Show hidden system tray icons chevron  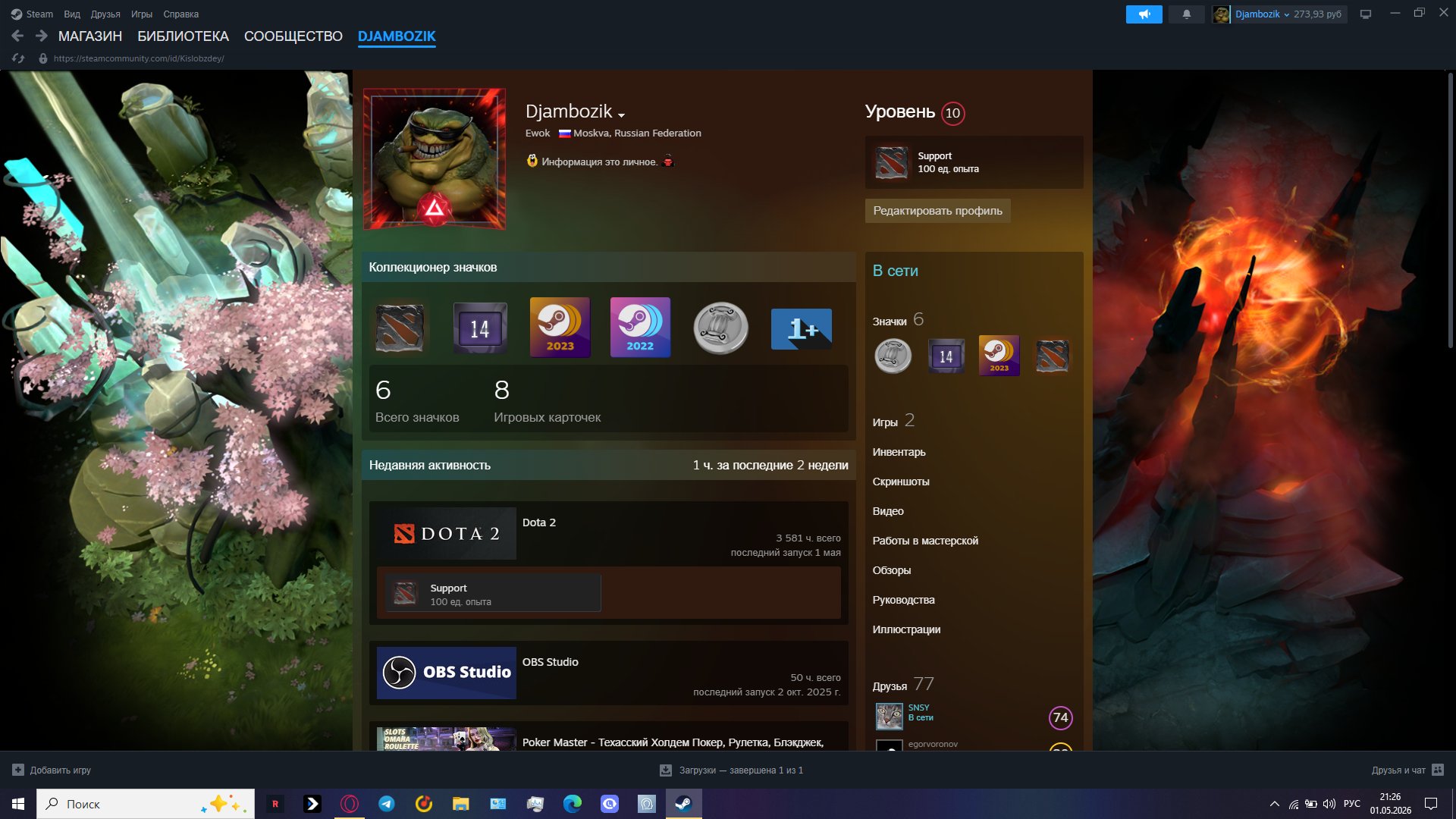(x=1274, y=804)
